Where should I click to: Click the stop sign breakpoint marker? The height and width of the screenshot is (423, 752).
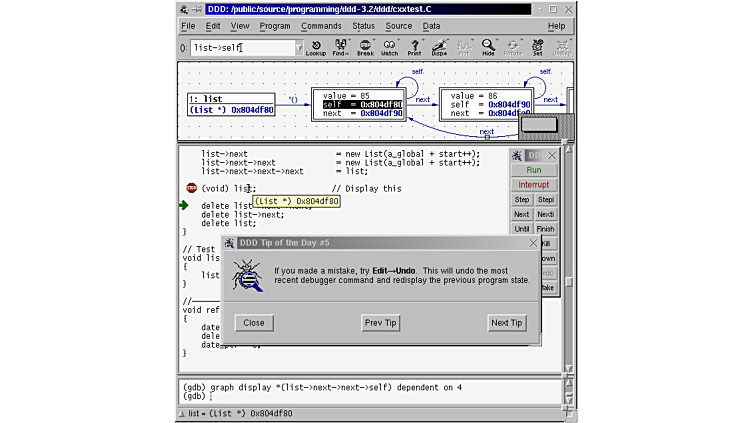(x=191, y=188)
